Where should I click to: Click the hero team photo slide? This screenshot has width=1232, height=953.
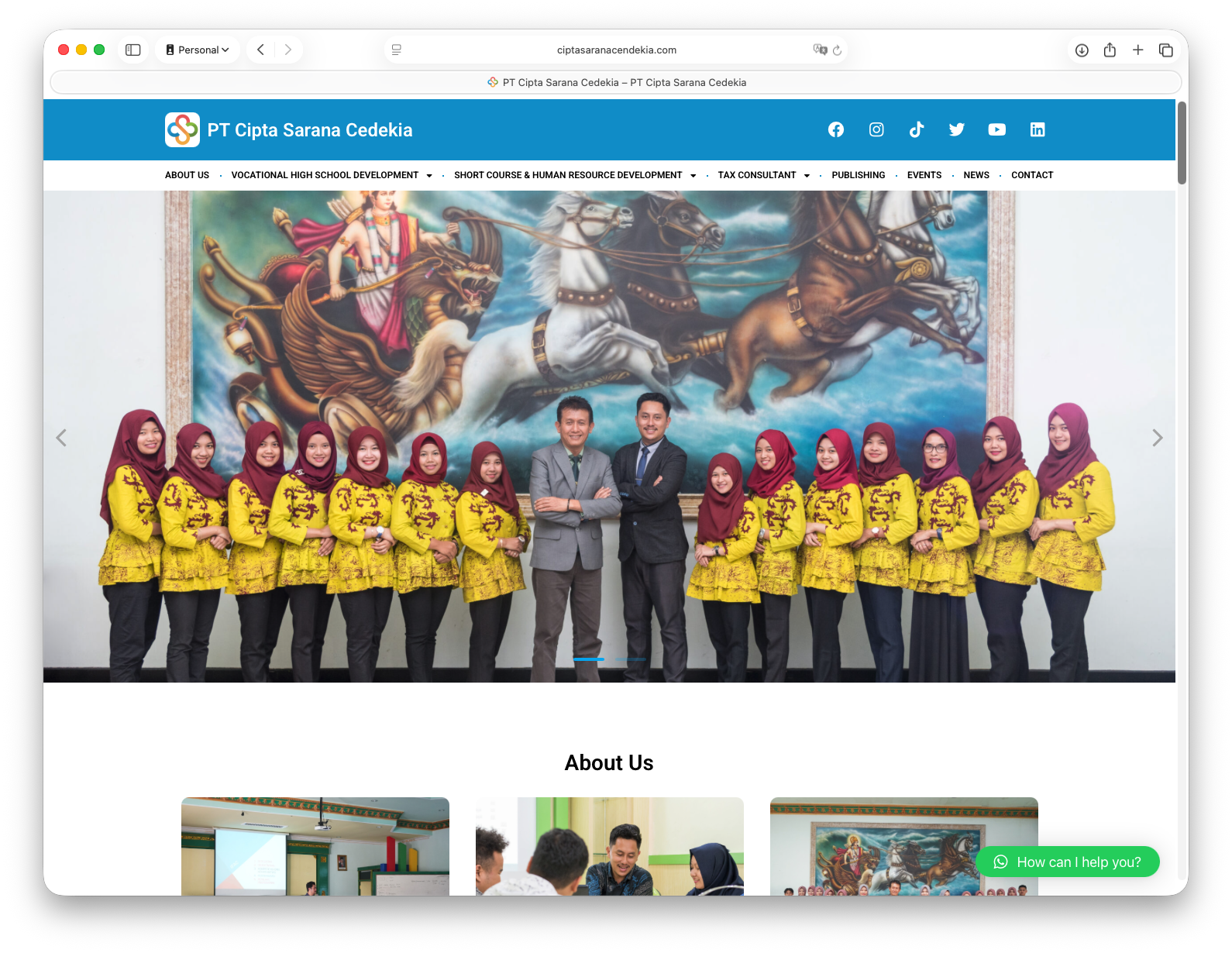tap(609, 436)
